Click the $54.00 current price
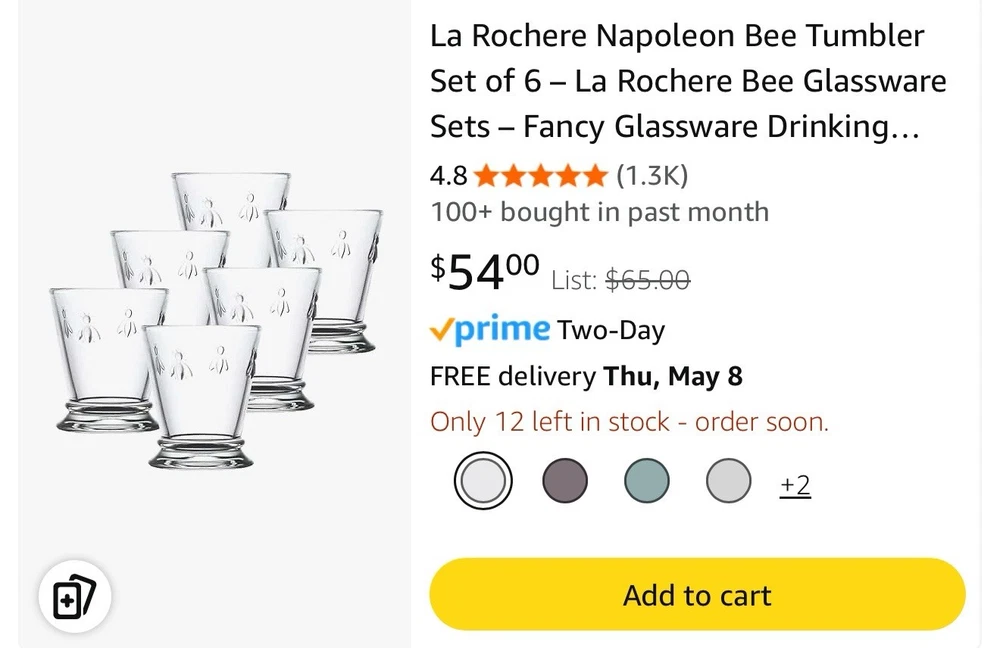Screen dimensions: 1000x648 485,270
